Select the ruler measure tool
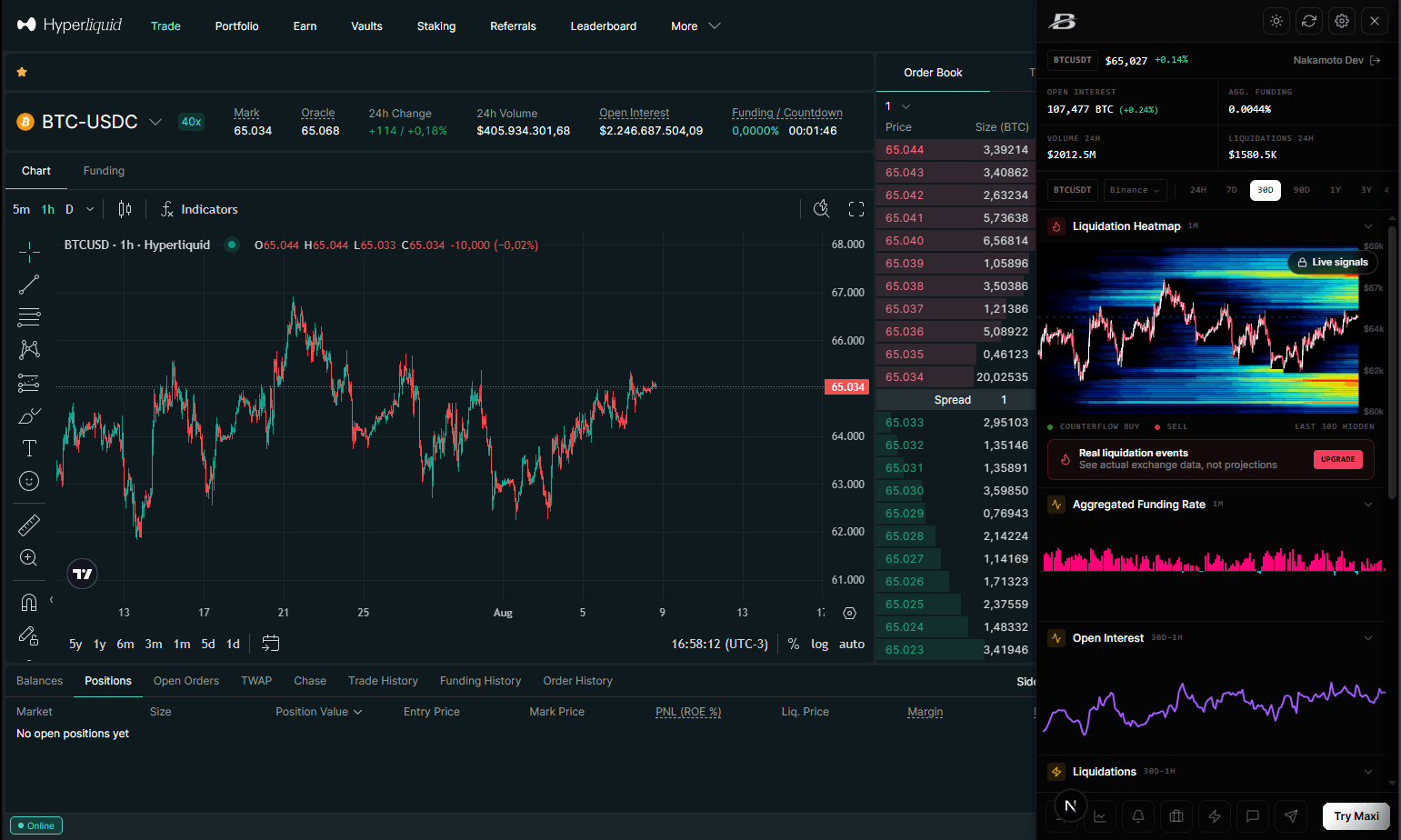The height and width of the screenshot is (840, 1401). coord(29,525)
